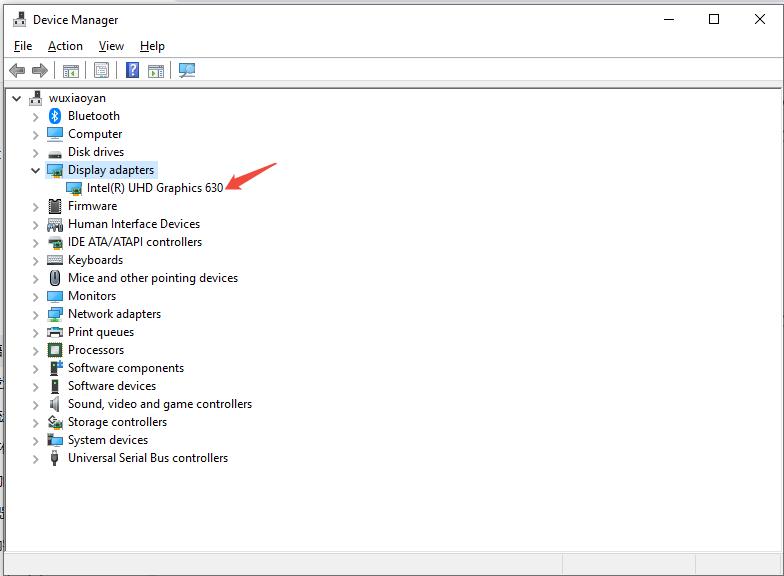Screen dimensions: 784x576
Task: Open the File menu
Action: click(23, 46)
